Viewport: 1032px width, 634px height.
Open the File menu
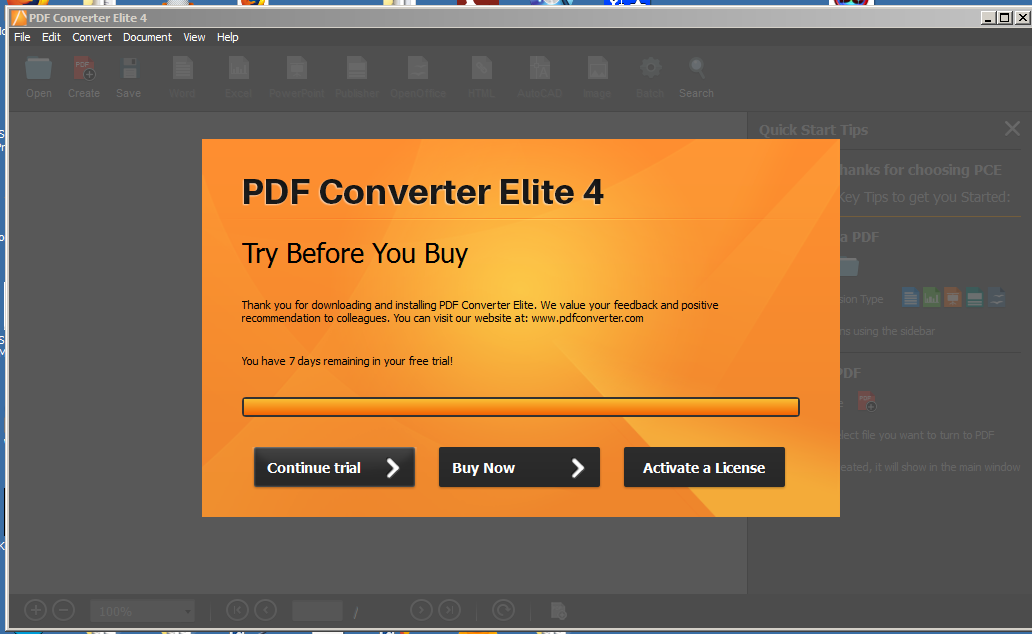(x=22, y=37)
